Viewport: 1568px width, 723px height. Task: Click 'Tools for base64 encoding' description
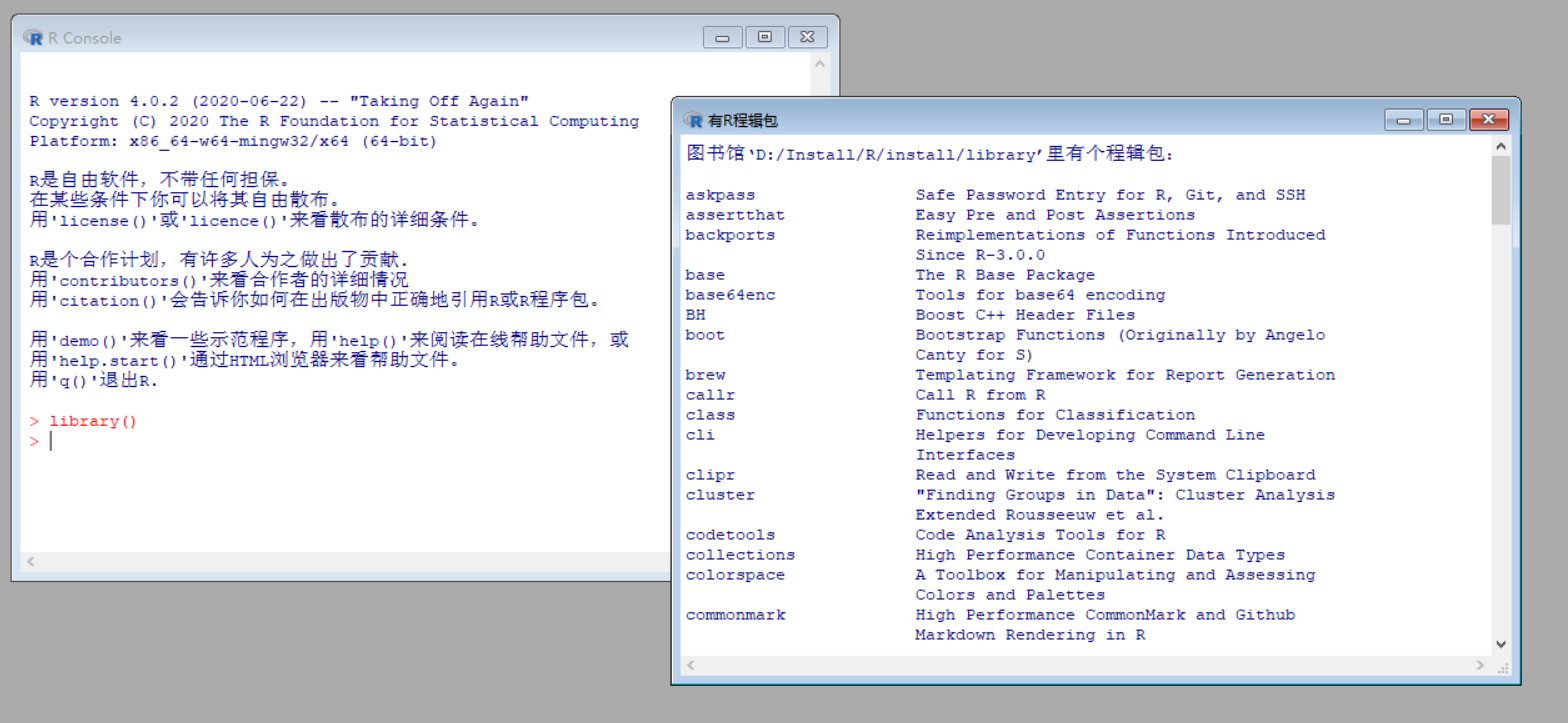pos(1040,295)
